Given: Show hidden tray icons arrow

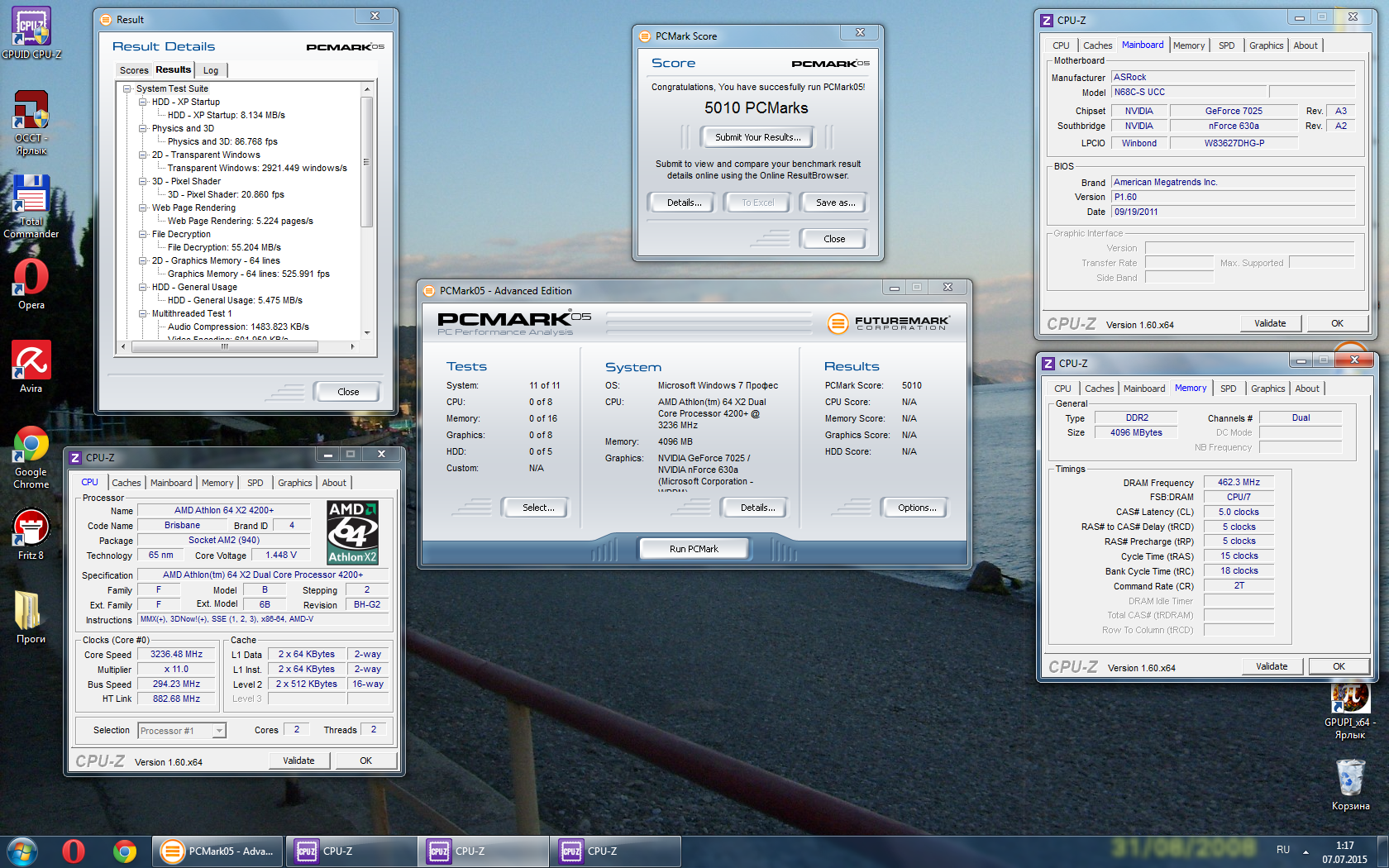Looking at the screenshot, I should [1306, 851].
